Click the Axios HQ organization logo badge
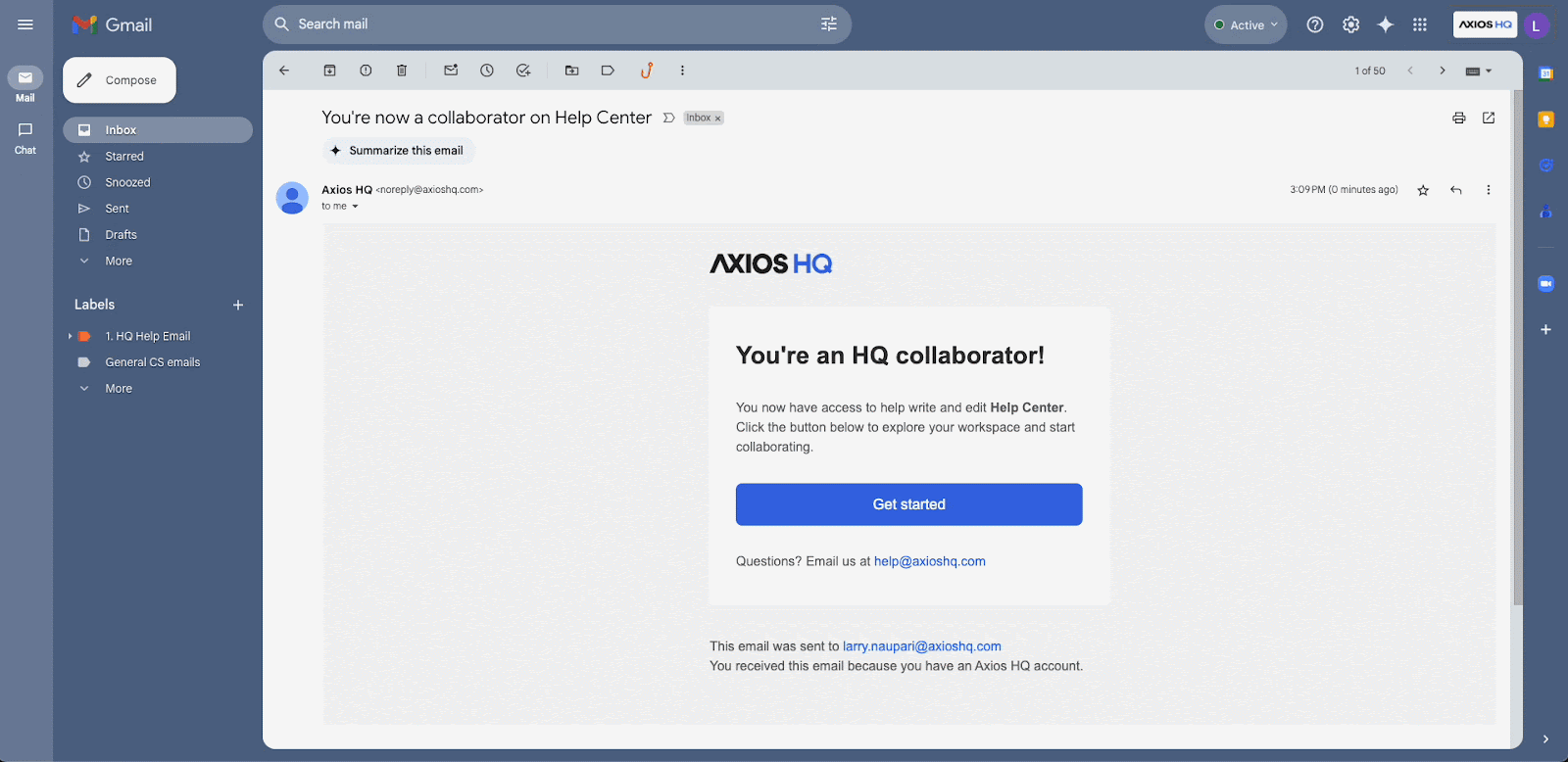Image resolution: width=1568 pixels, height=762 pixels. point(1486,24)
